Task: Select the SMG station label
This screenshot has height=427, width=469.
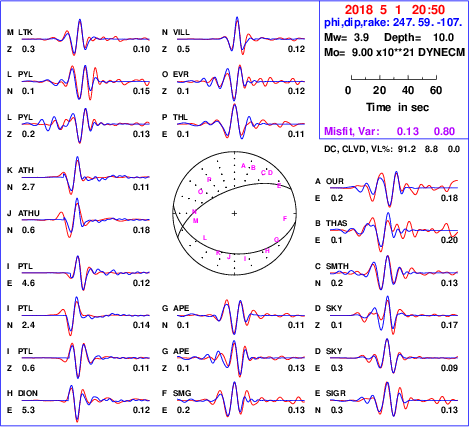Action: (182, 393)
